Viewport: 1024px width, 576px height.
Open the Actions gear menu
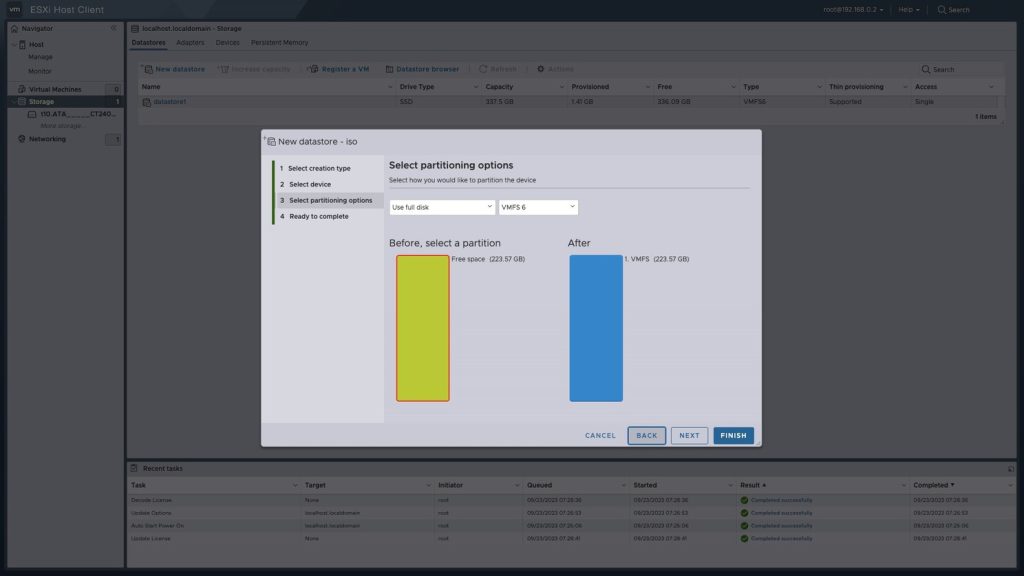pyautogui.click(x=555, y=69)
